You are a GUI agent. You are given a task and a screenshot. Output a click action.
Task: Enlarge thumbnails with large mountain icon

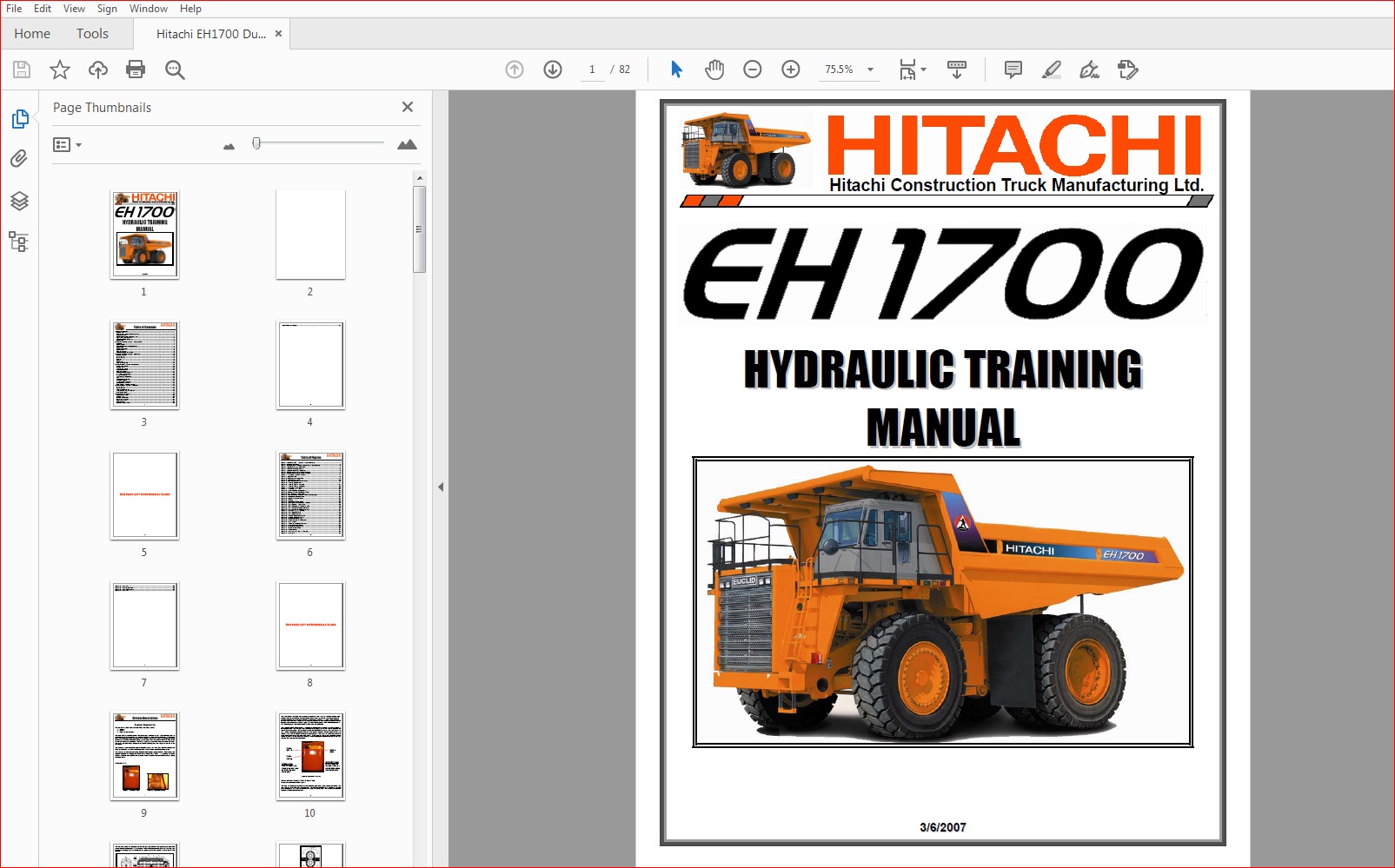coord(407,144)
